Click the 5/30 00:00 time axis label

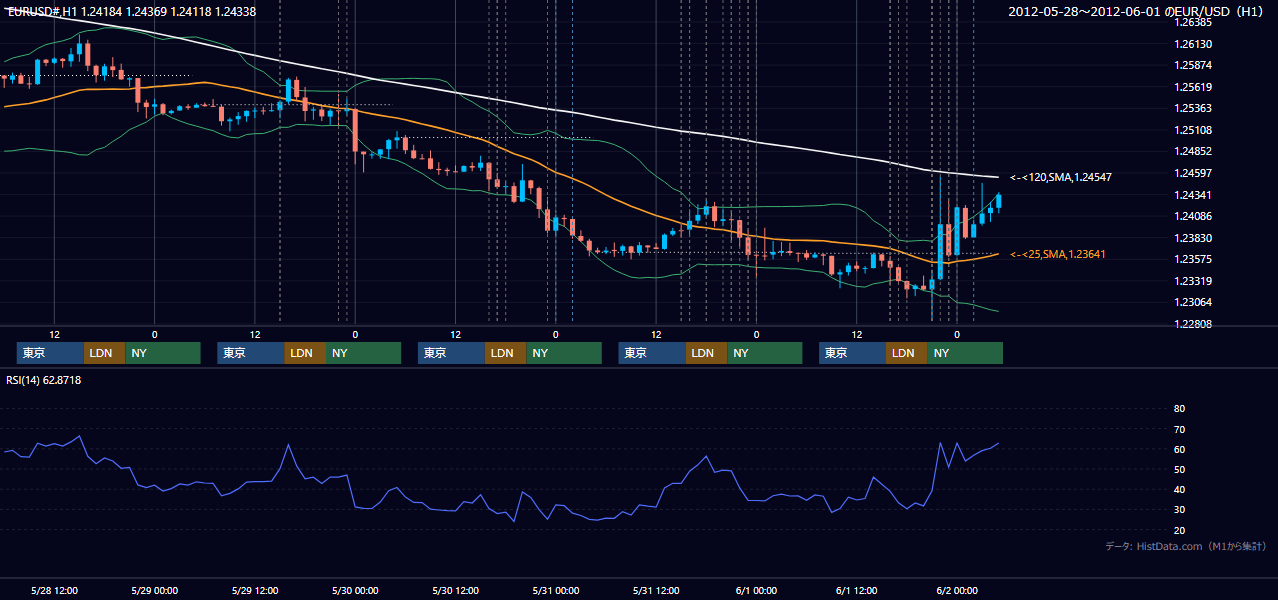click(x=355, y=590)
